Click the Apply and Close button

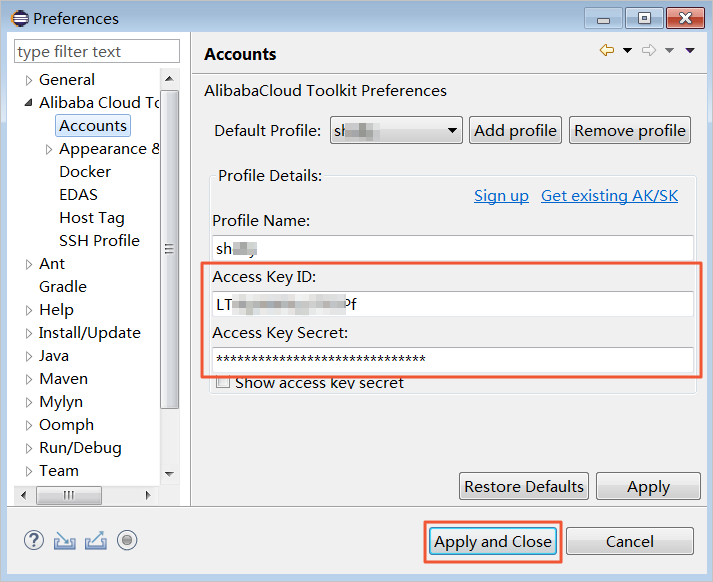click(492, 542)
